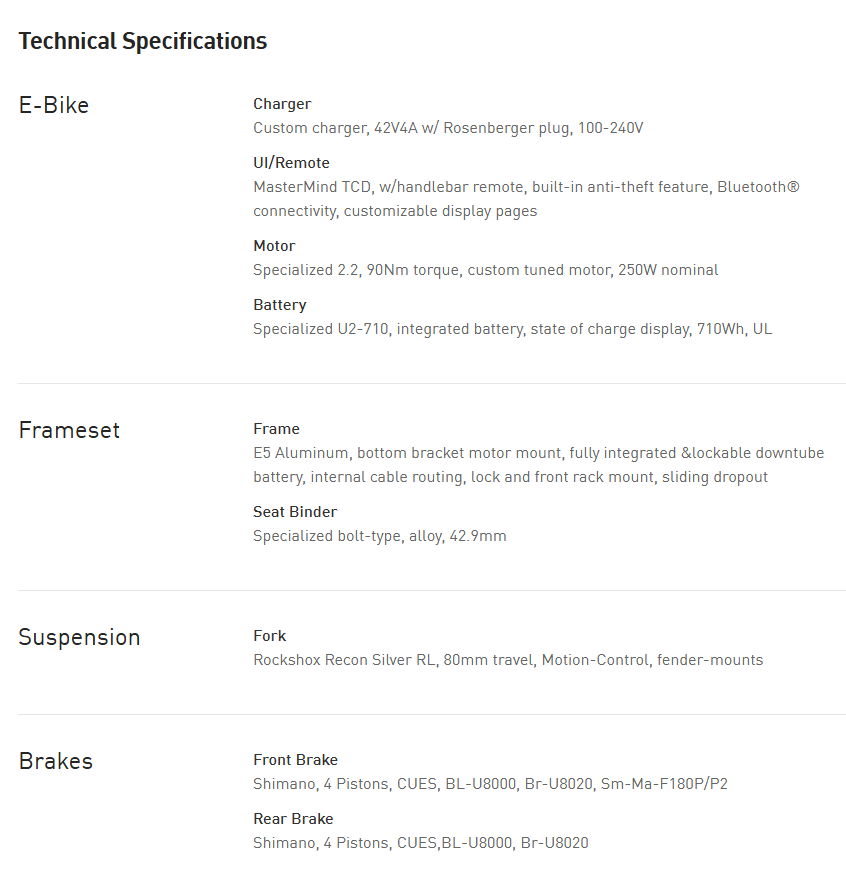The image size is (846, 871).
Task: Click the Battery spec label
Action: 279,305
